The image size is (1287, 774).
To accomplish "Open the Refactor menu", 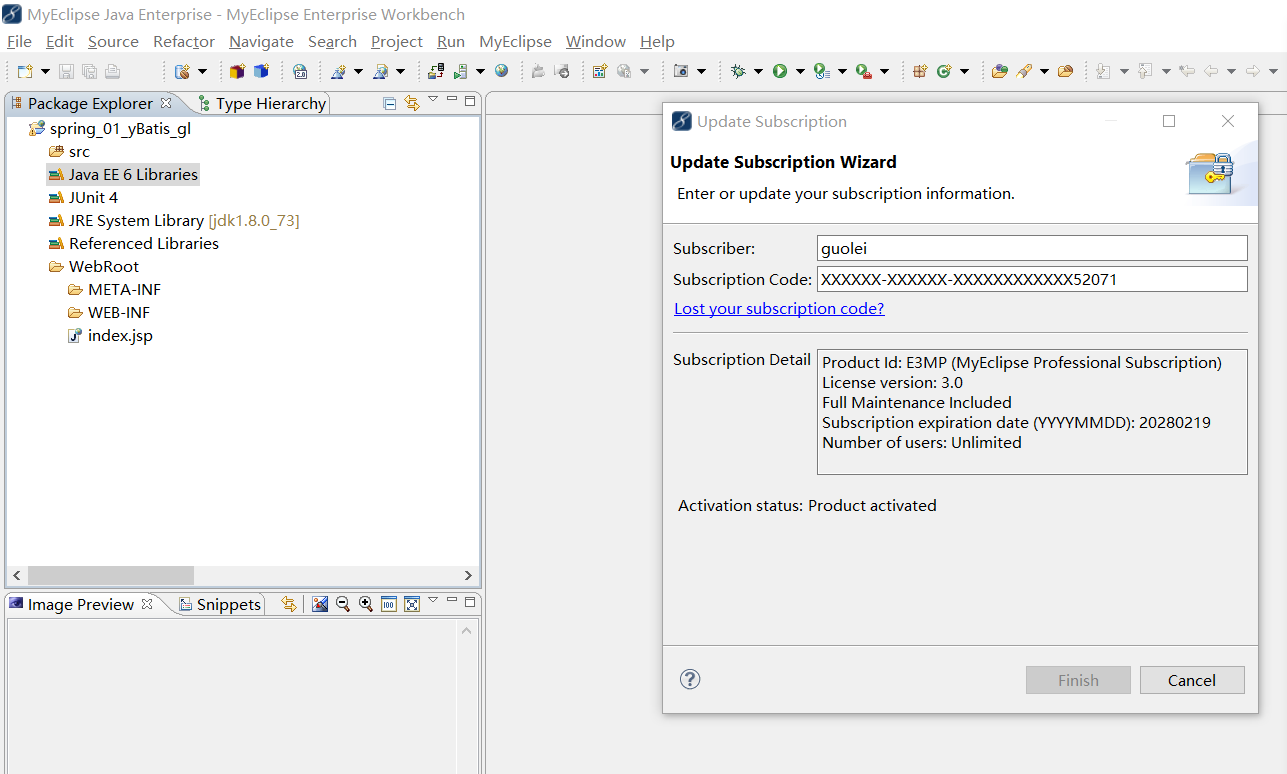I will (184, 41).
